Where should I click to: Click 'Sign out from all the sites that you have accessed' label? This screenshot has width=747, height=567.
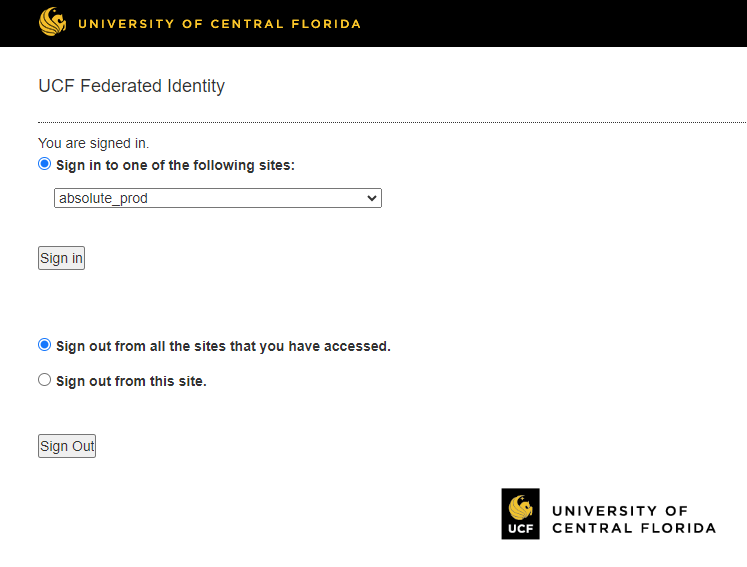point(223,346)
